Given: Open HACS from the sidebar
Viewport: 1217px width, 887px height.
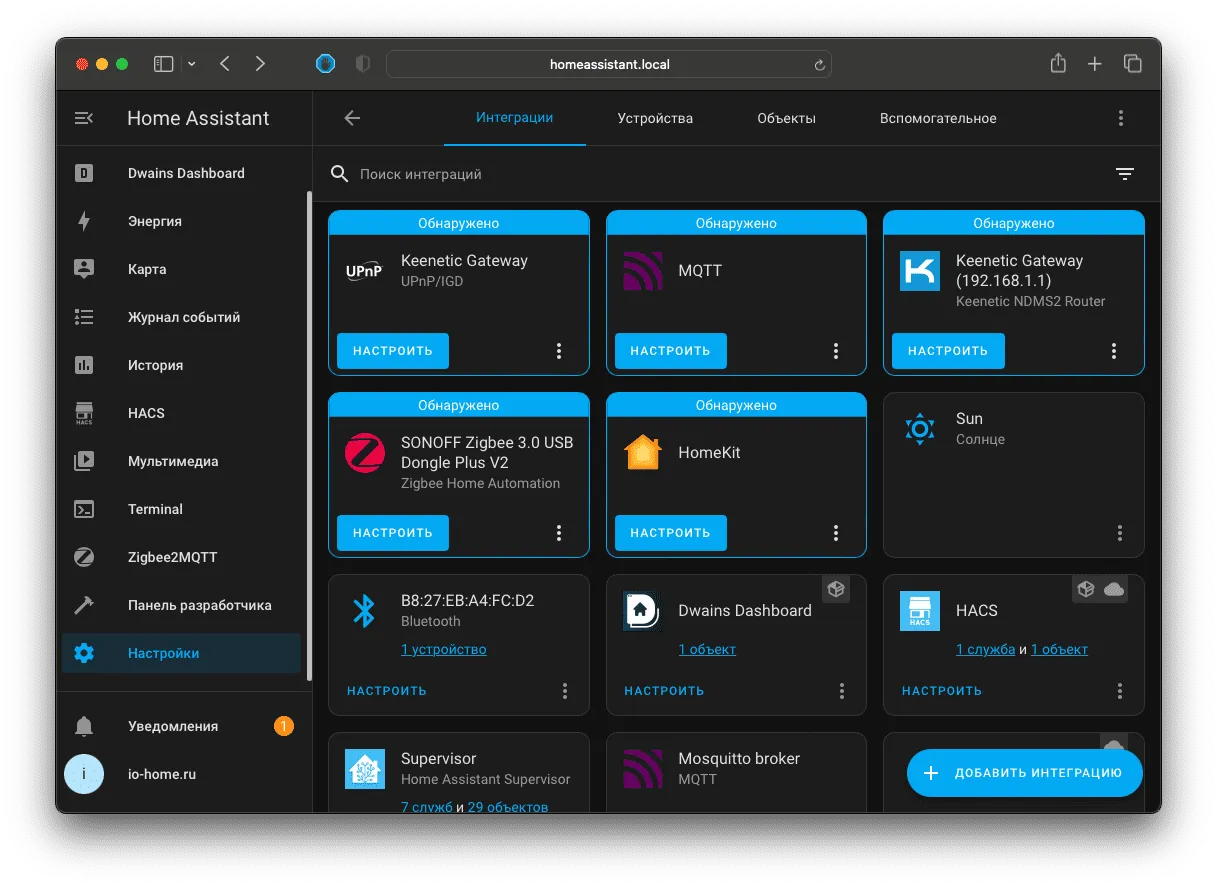Looking at the screenshot, I should pyautogui.click(x=181, y=413).
